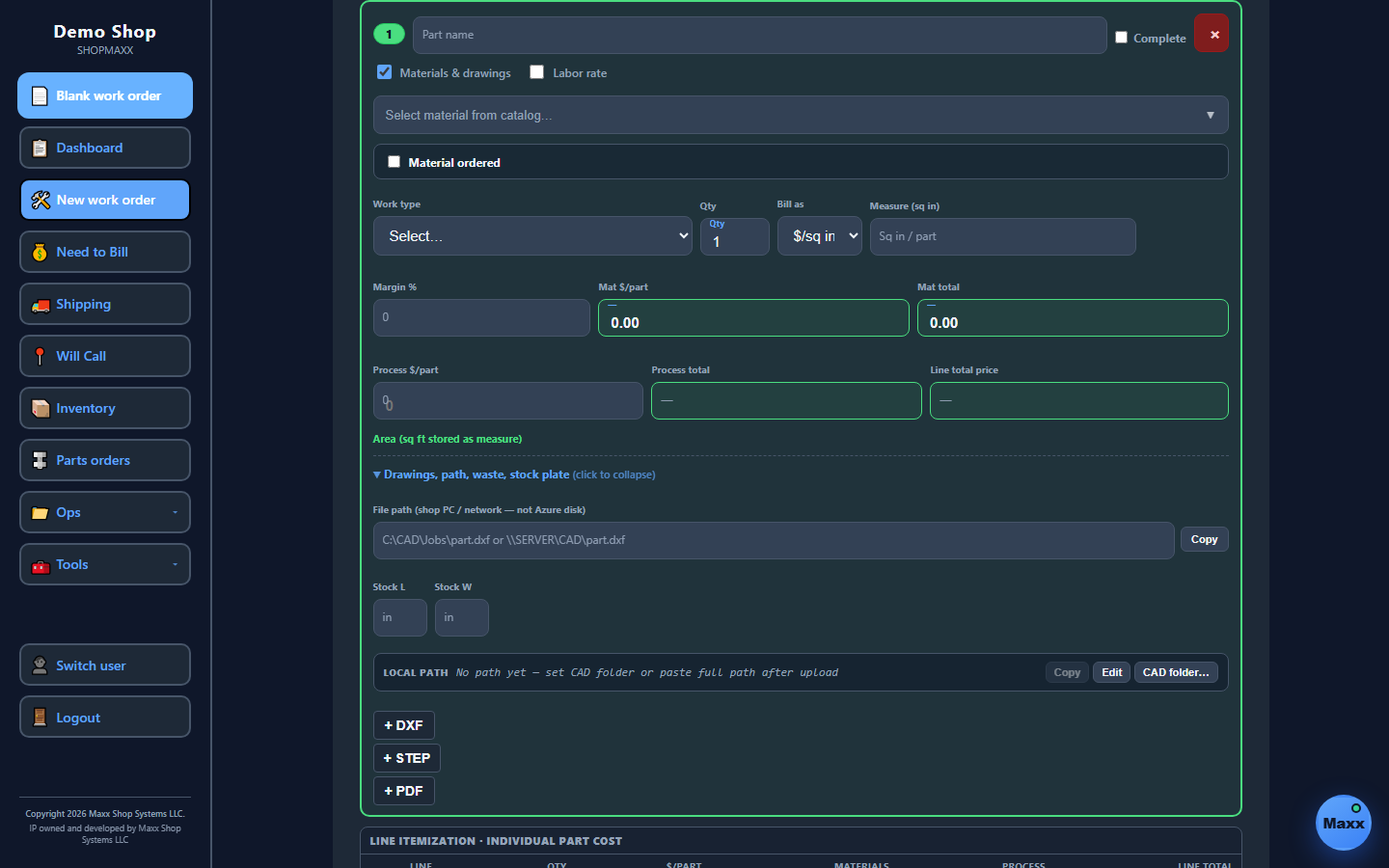Open the Bill as $/sq in dropdown
The width and height of the screenshot is (1389, 868).
(820, 236)
